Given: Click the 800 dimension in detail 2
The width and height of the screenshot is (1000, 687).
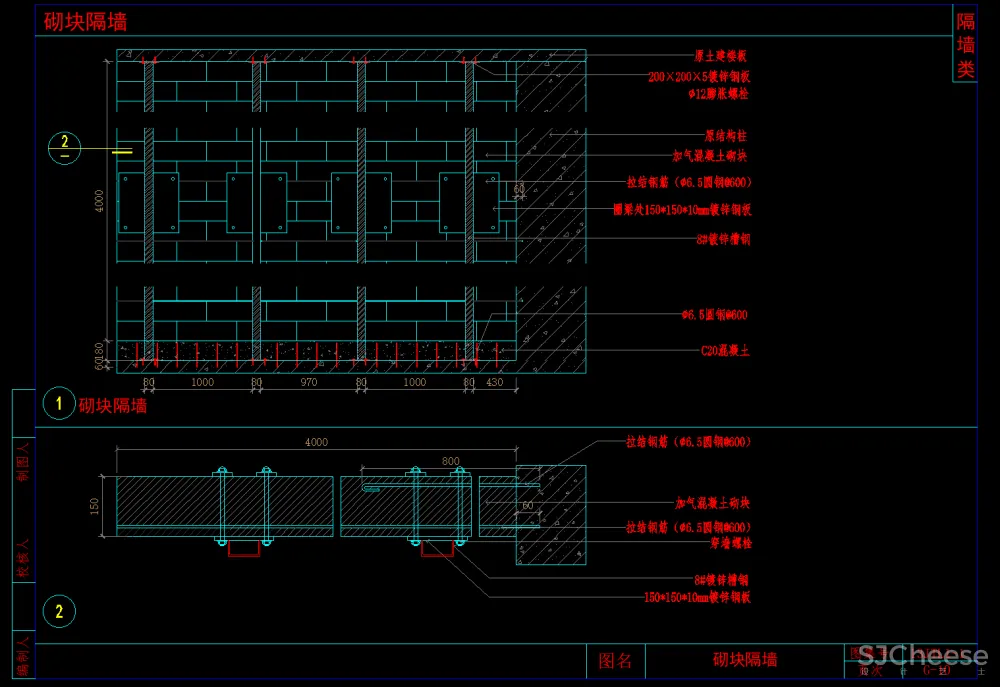Looking at the screenshot, I should 451,461.
